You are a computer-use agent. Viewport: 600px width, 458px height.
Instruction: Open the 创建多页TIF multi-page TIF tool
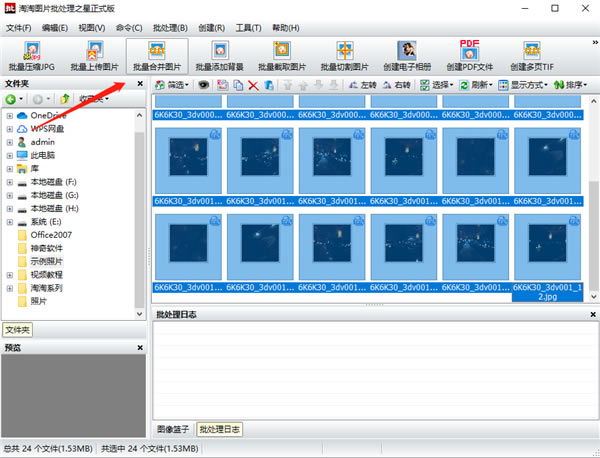(x=532, y=56)
